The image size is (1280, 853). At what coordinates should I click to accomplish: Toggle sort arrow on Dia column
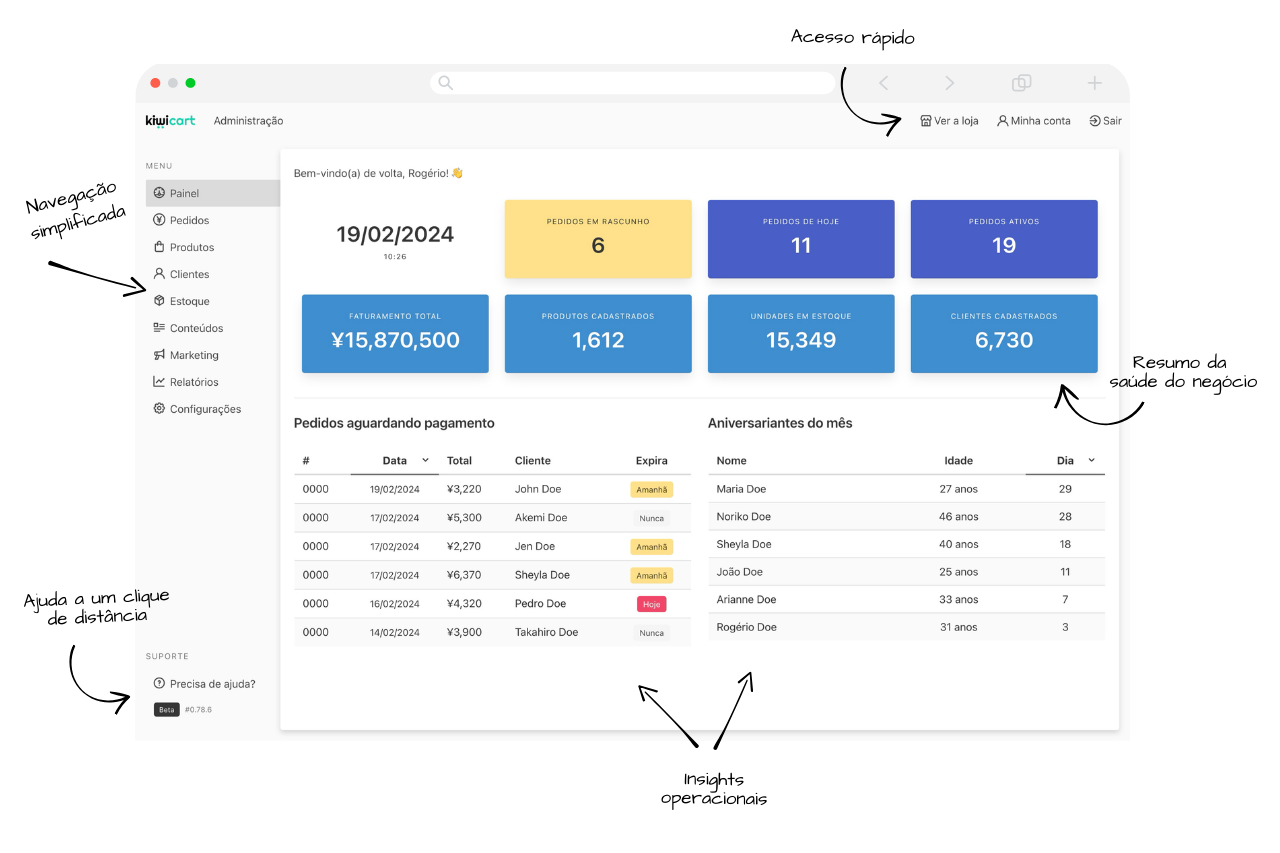click(x=1091, y=460)
